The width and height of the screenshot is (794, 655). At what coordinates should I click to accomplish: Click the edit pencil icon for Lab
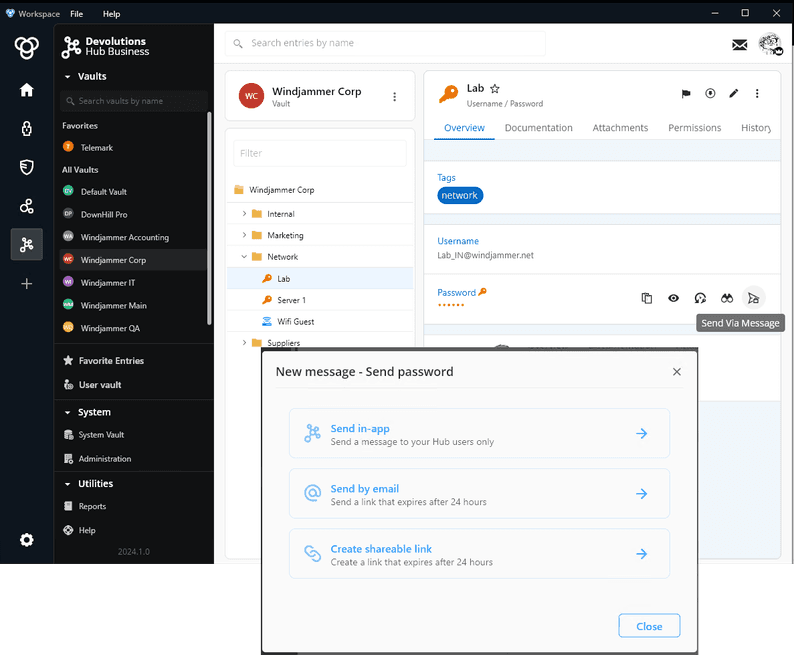pyautogui.click(x=733, y=94)
